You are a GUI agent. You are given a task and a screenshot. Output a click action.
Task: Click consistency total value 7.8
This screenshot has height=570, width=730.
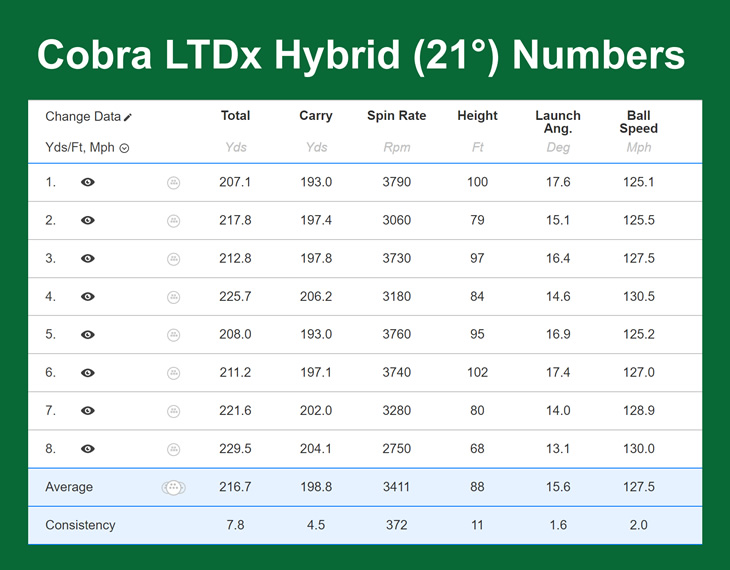coord(235,525)
